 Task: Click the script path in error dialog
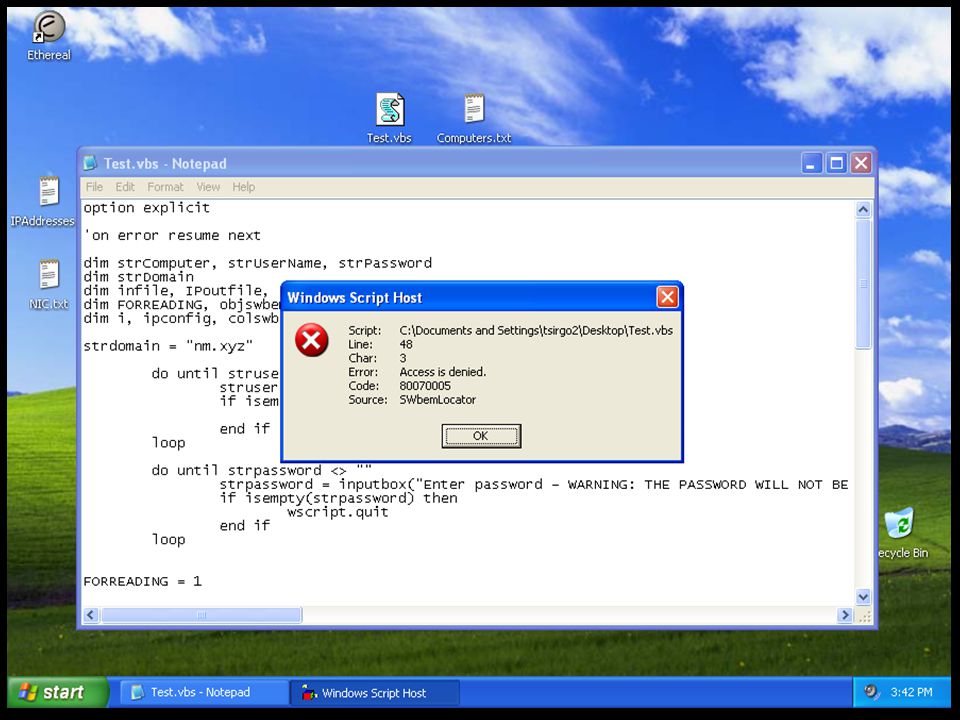pyautogui.click(x=536, y=331)
